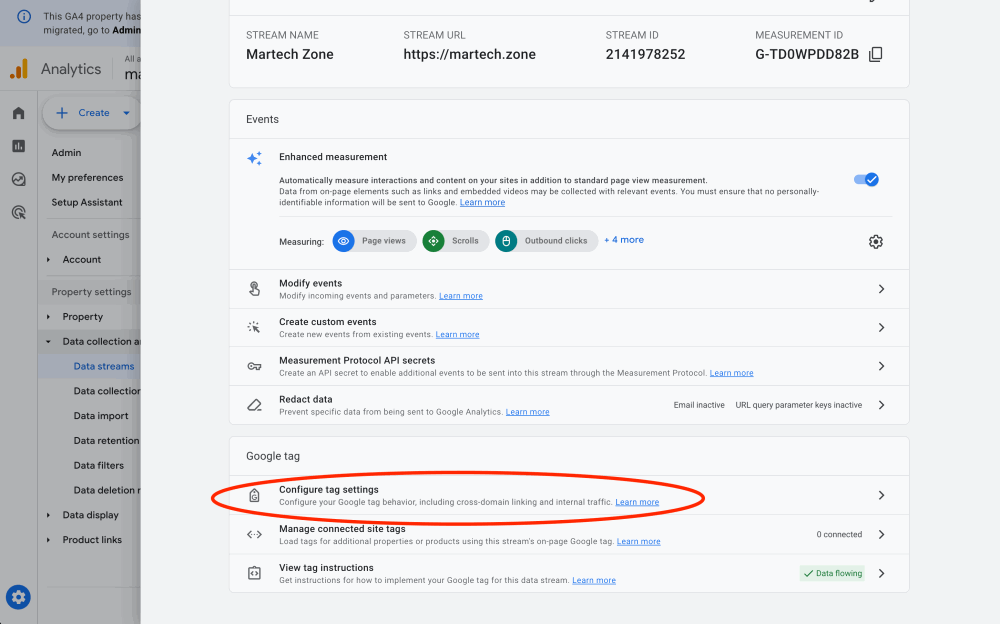Click the Configure tag settings tag icon
Screen dimensions: 1000x624
(x=254, y=495)
